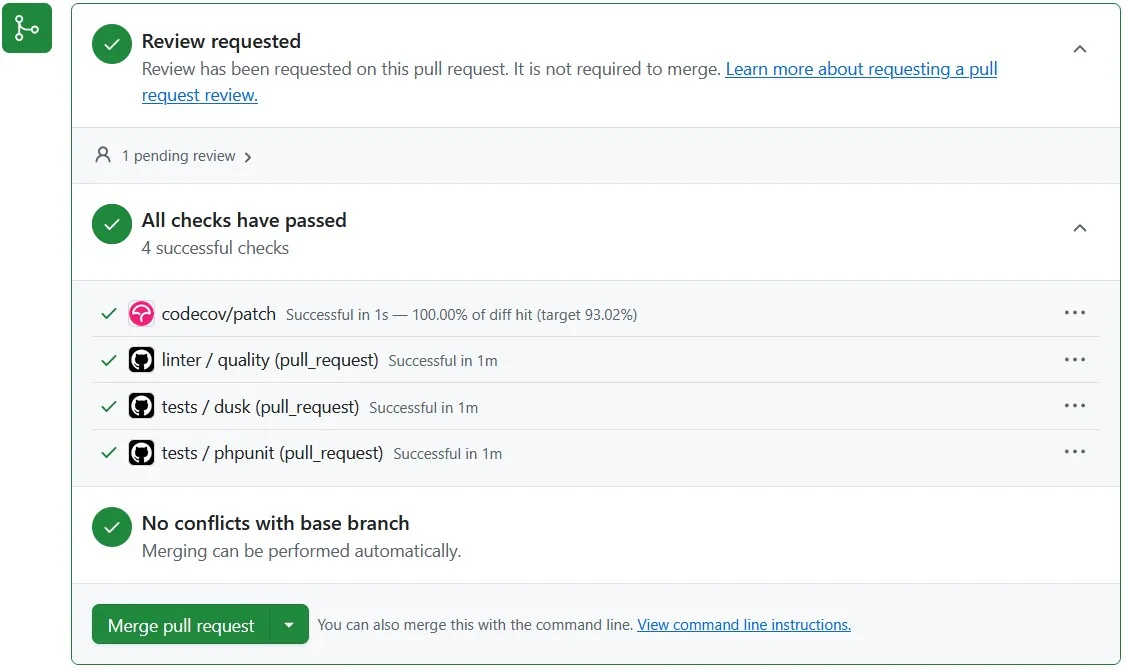Open options menu for linter / quality check
The height and width of the screenshot is (671, 1127).
1075,360
